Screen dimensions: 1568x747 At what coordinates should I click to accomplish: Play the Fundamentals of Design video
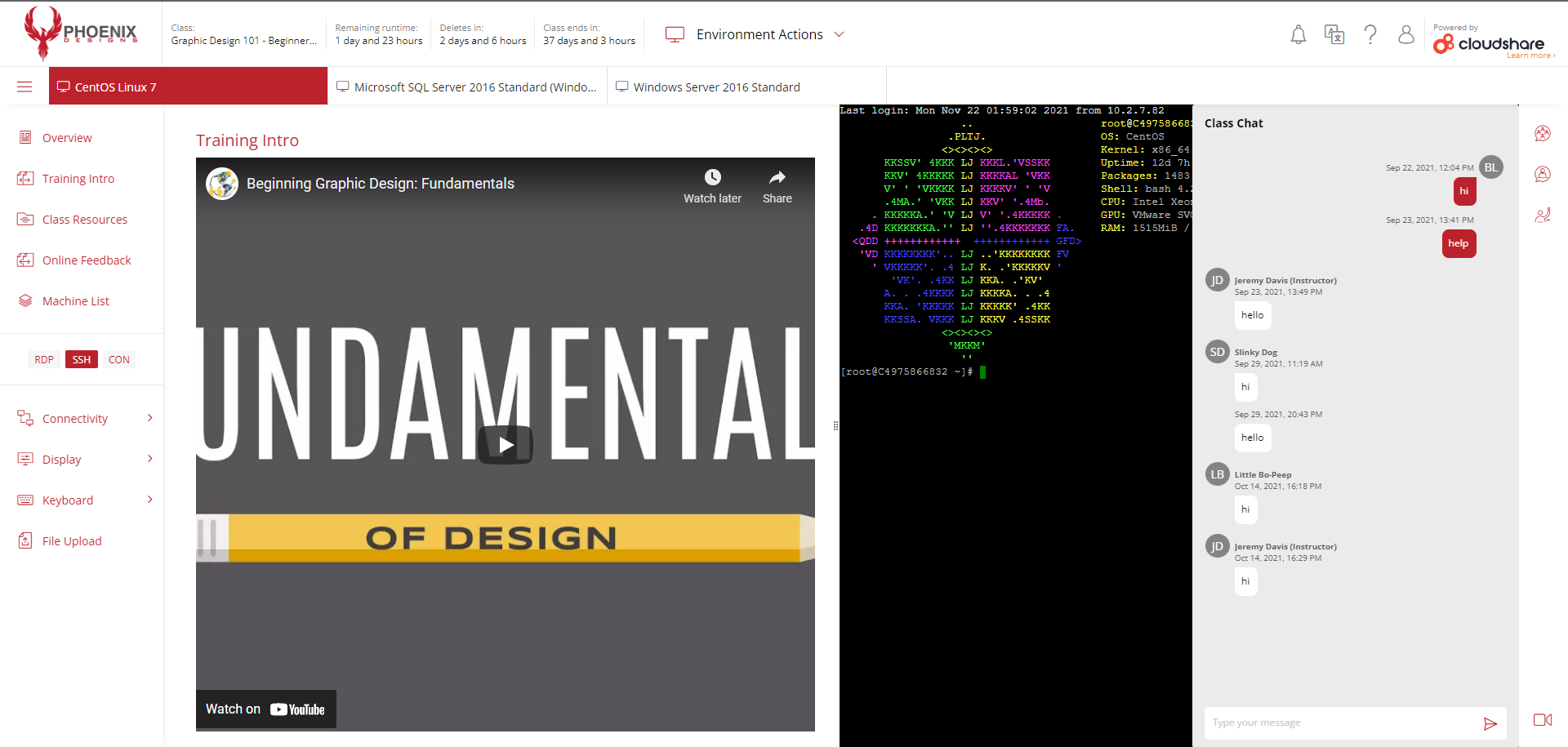506,445
